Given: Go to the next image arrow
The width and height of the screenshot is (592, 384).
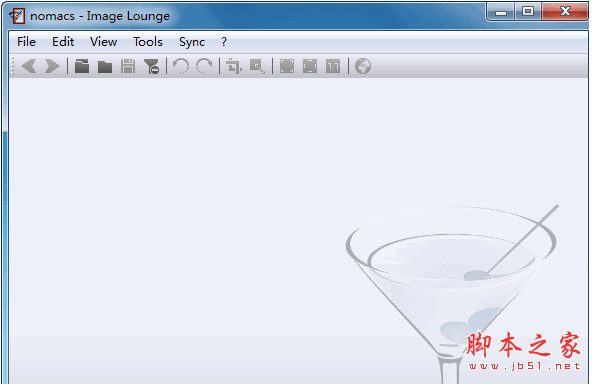Looking at the screenshot, I should tap(52, 66).
